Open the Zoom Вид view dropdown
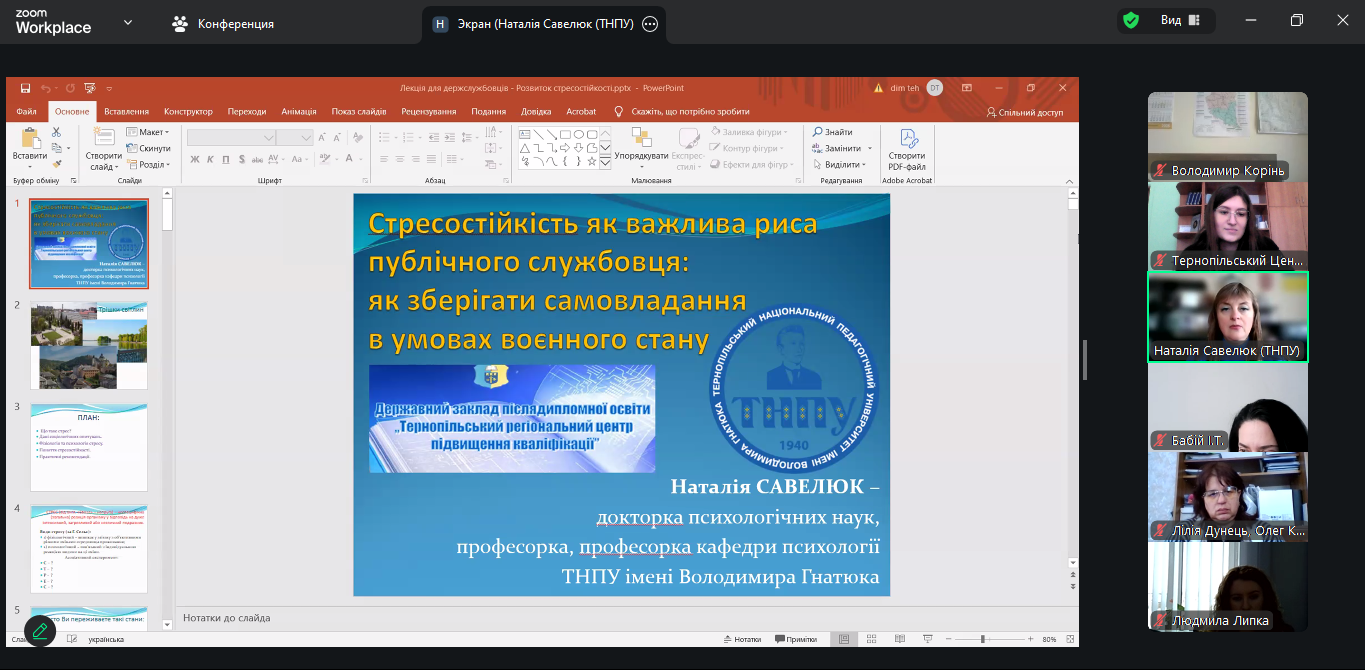Screen dimensions: 1365x670 [x=1179, y=21]
